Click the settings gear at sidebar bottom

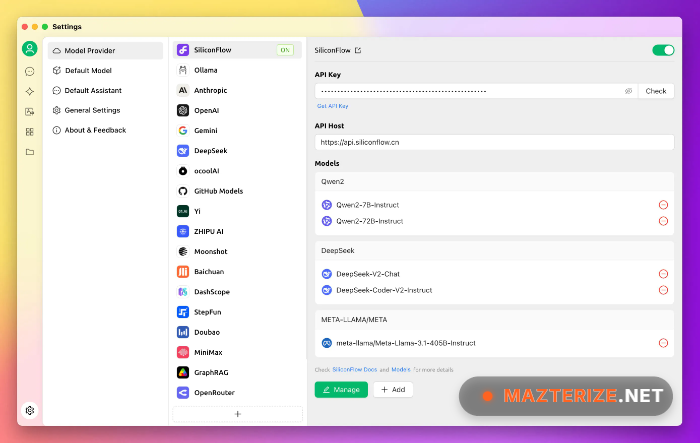(30, 410)
